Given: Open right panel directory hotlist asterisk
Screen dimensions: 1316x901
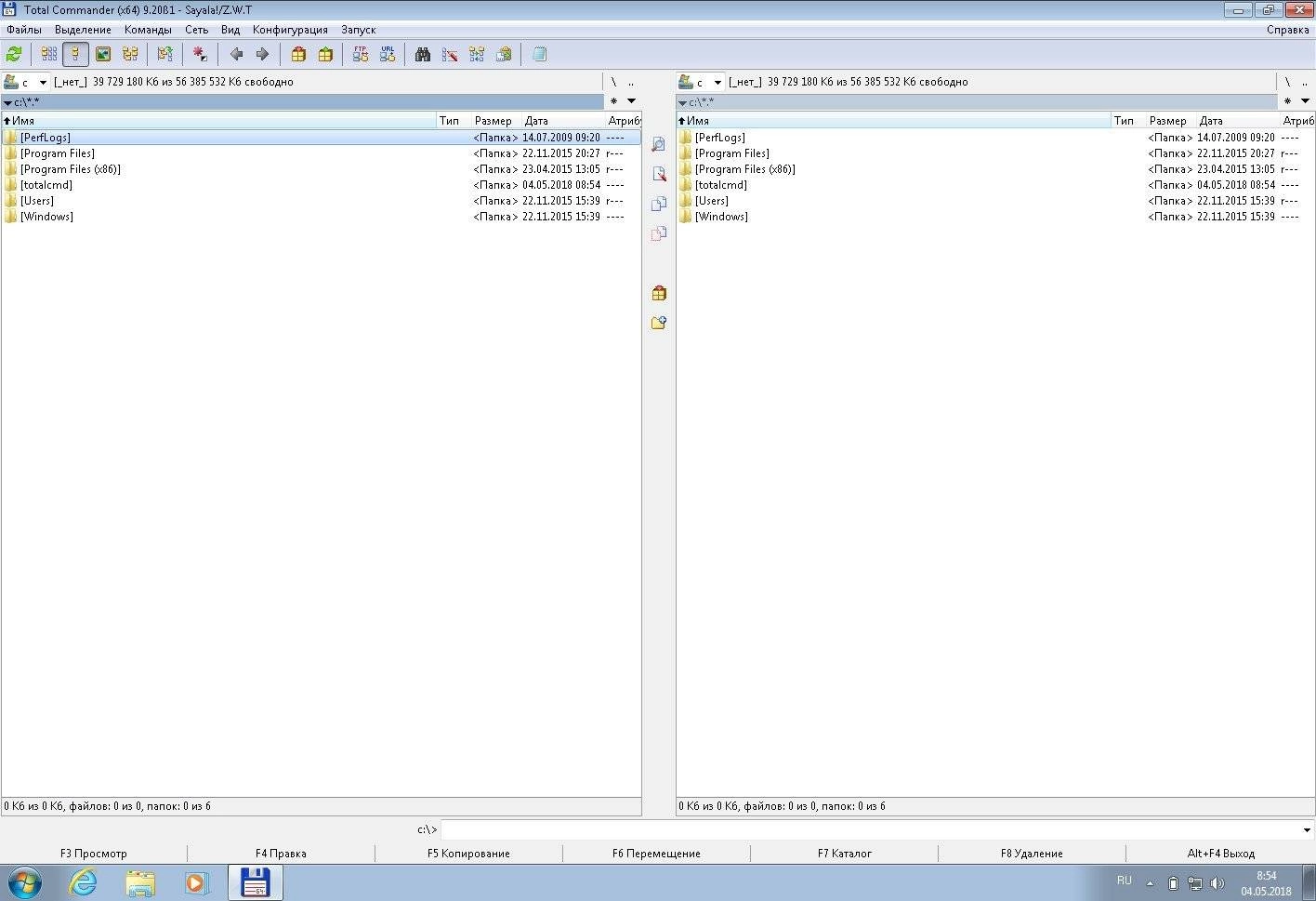Looking at the screenshot, I should click(x=1288, y=100).
